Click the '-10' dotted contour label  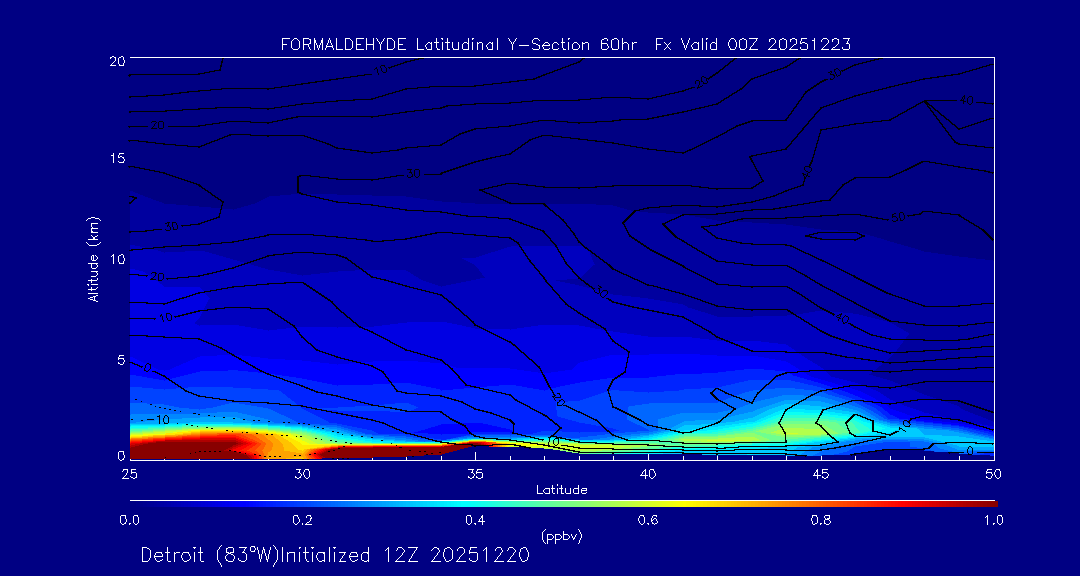point(160,420)
